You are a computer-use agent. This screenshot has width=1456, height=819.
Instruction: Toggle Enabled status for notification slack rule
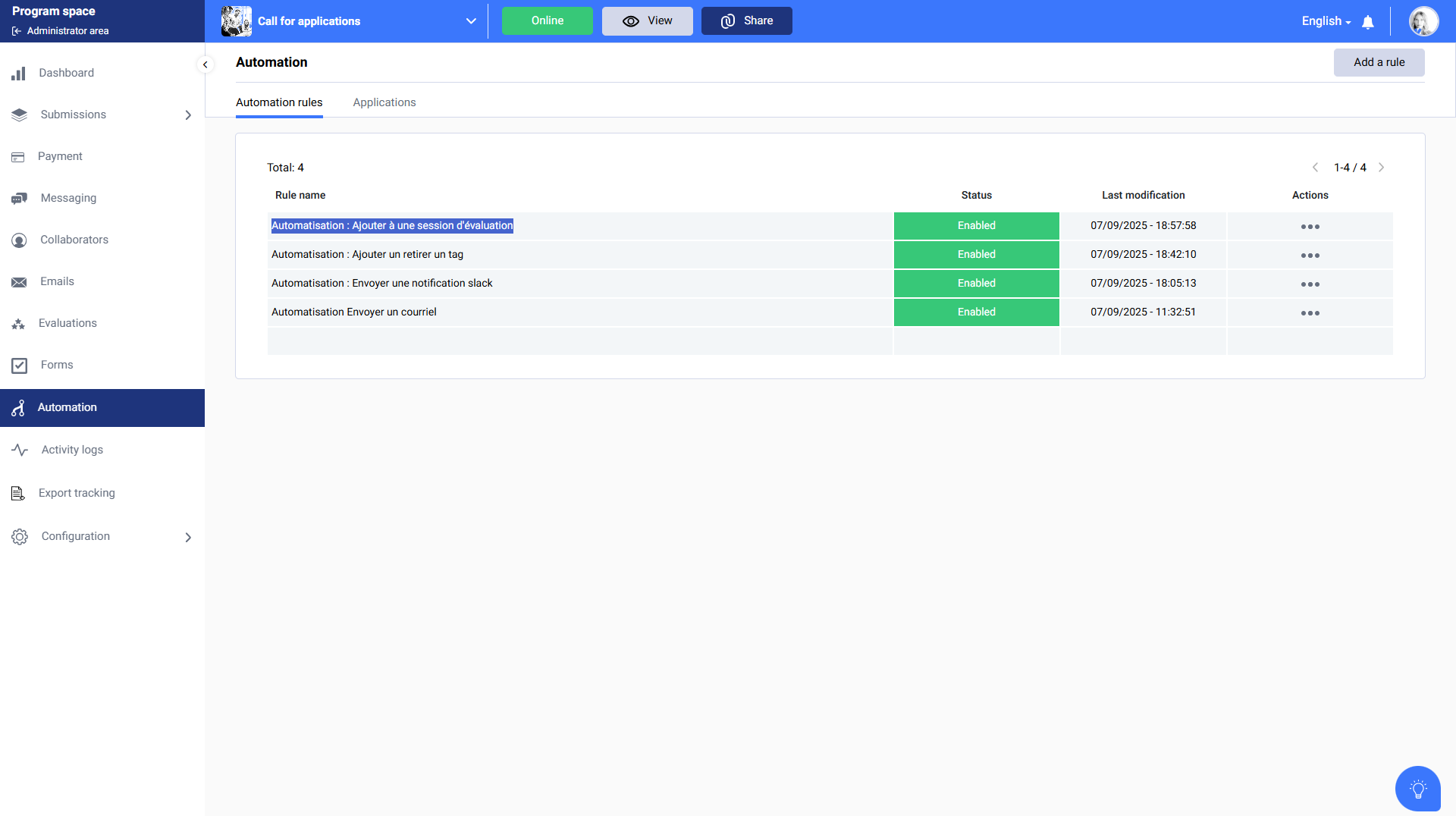coord(976,284)
